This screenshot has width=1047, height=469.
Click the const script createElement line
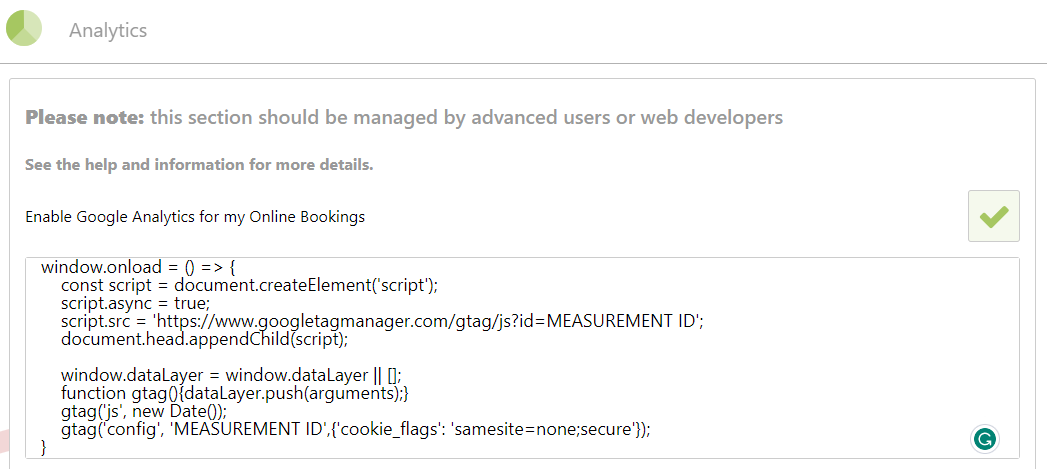click(249, 285)
